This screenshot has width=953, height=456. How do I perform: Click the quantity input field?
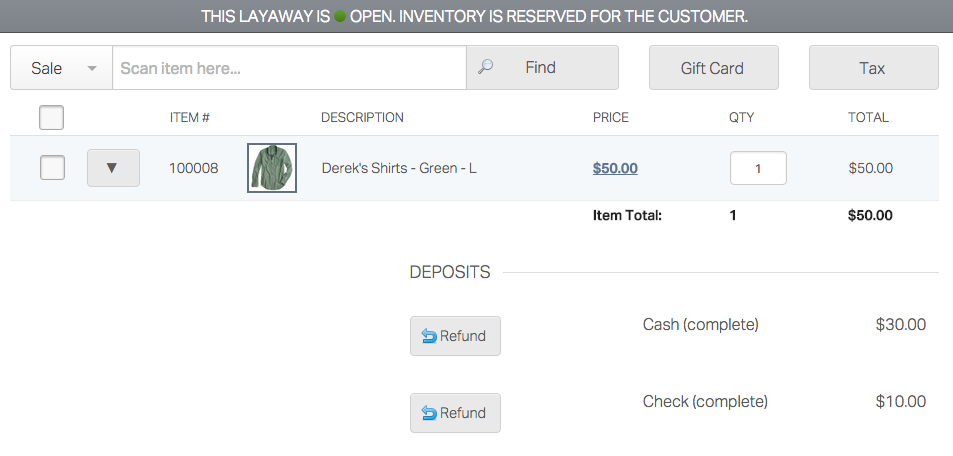click(x=758, y=168)
